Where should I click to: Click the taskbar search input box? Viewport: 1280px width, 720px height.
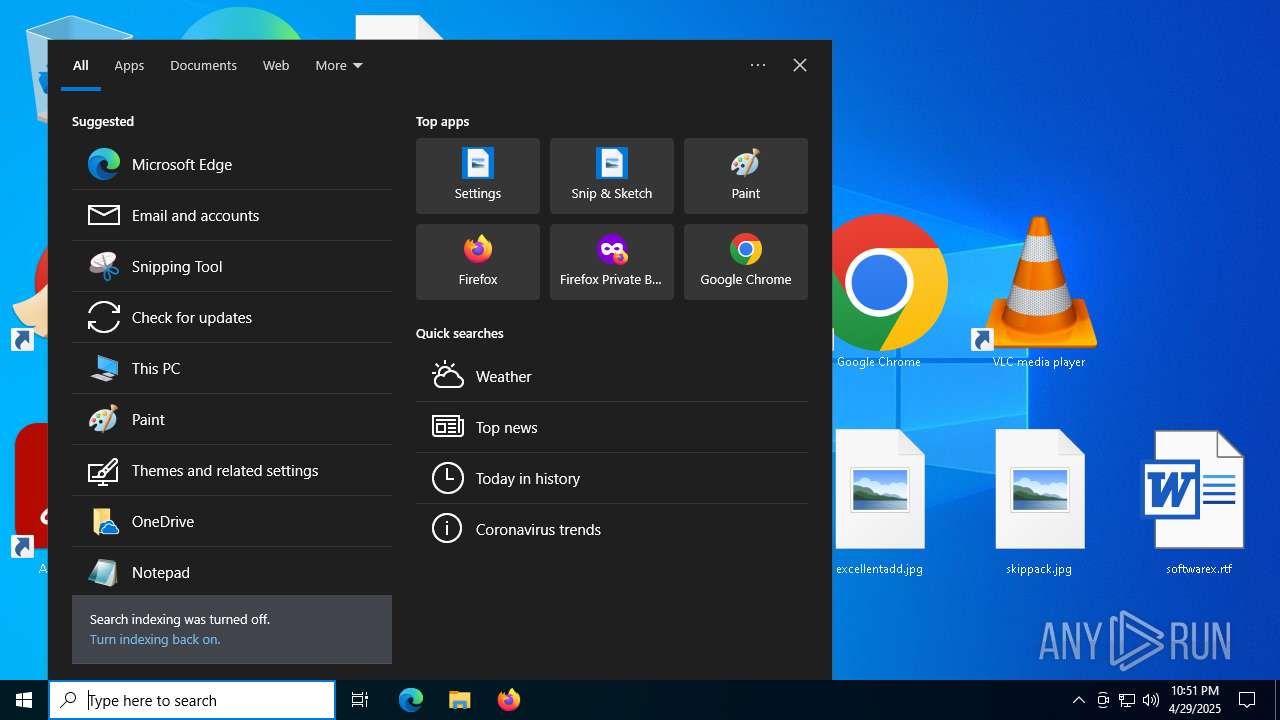192,700
